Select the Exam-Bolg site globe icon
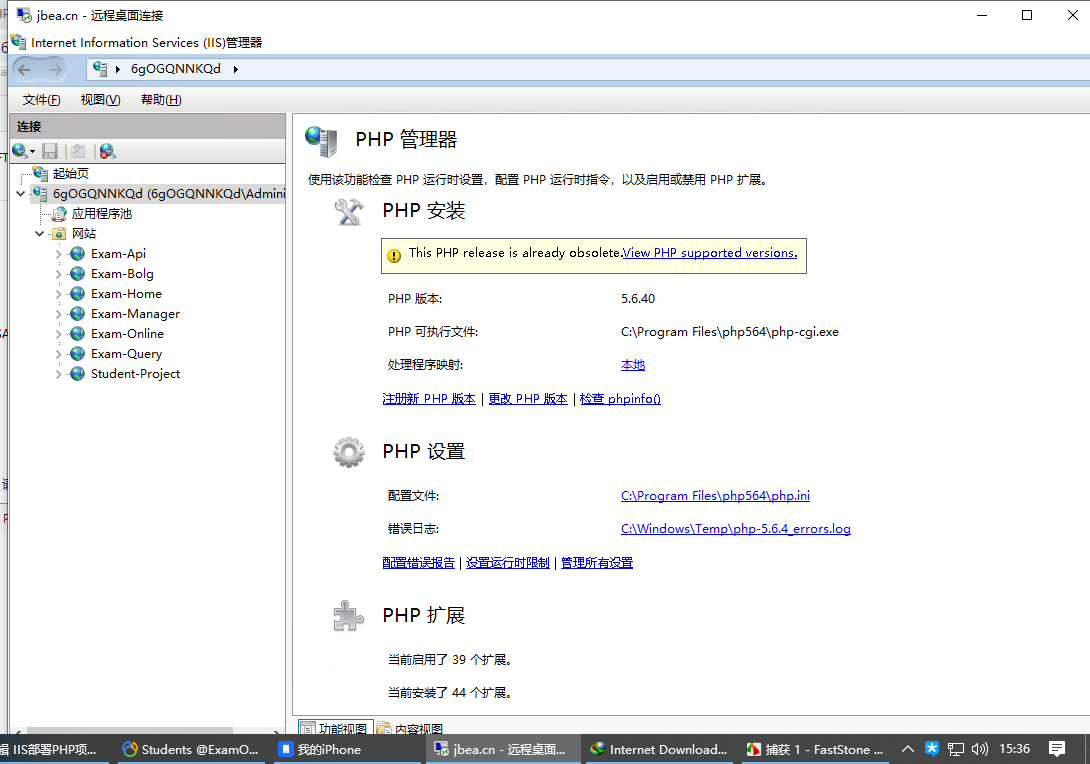1090x764 pixels. pos(78,274)
